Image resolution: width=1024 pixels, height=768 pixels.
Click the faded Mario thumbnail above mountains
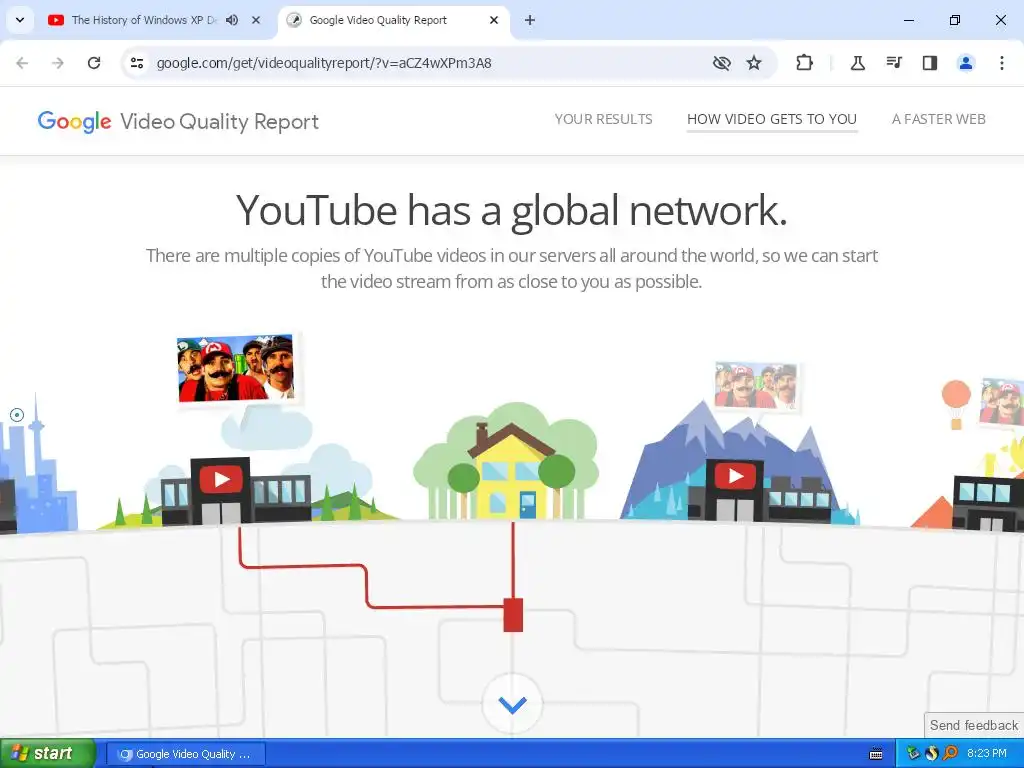(x=756, y=385)
